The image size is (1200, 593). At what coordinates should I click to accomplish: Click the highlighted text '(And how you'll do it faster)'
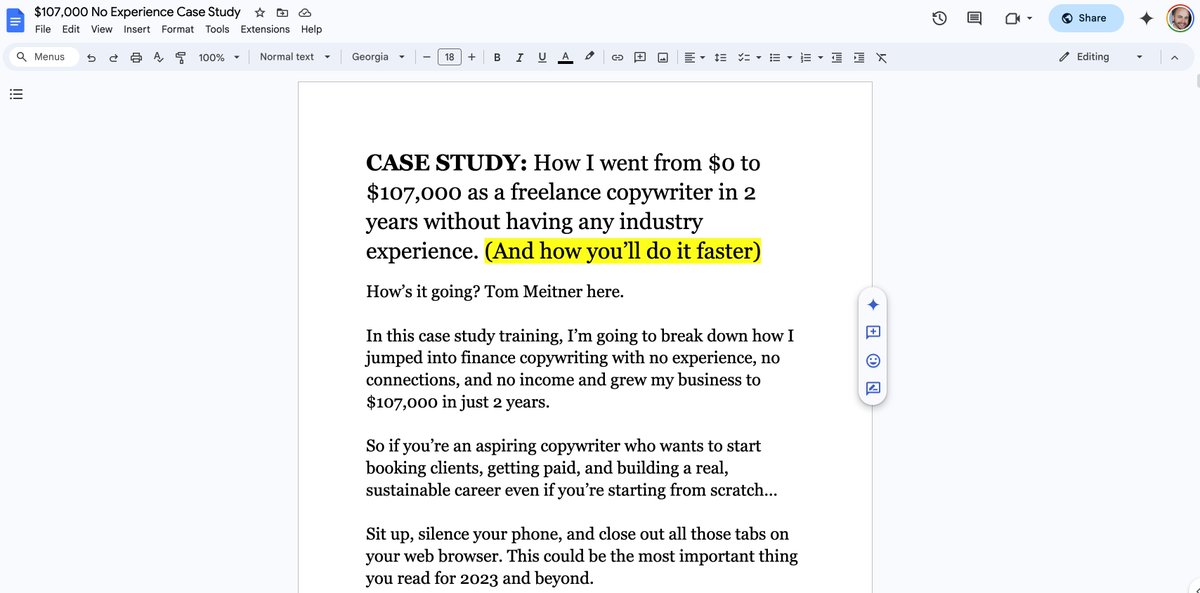tap(623, 250)
